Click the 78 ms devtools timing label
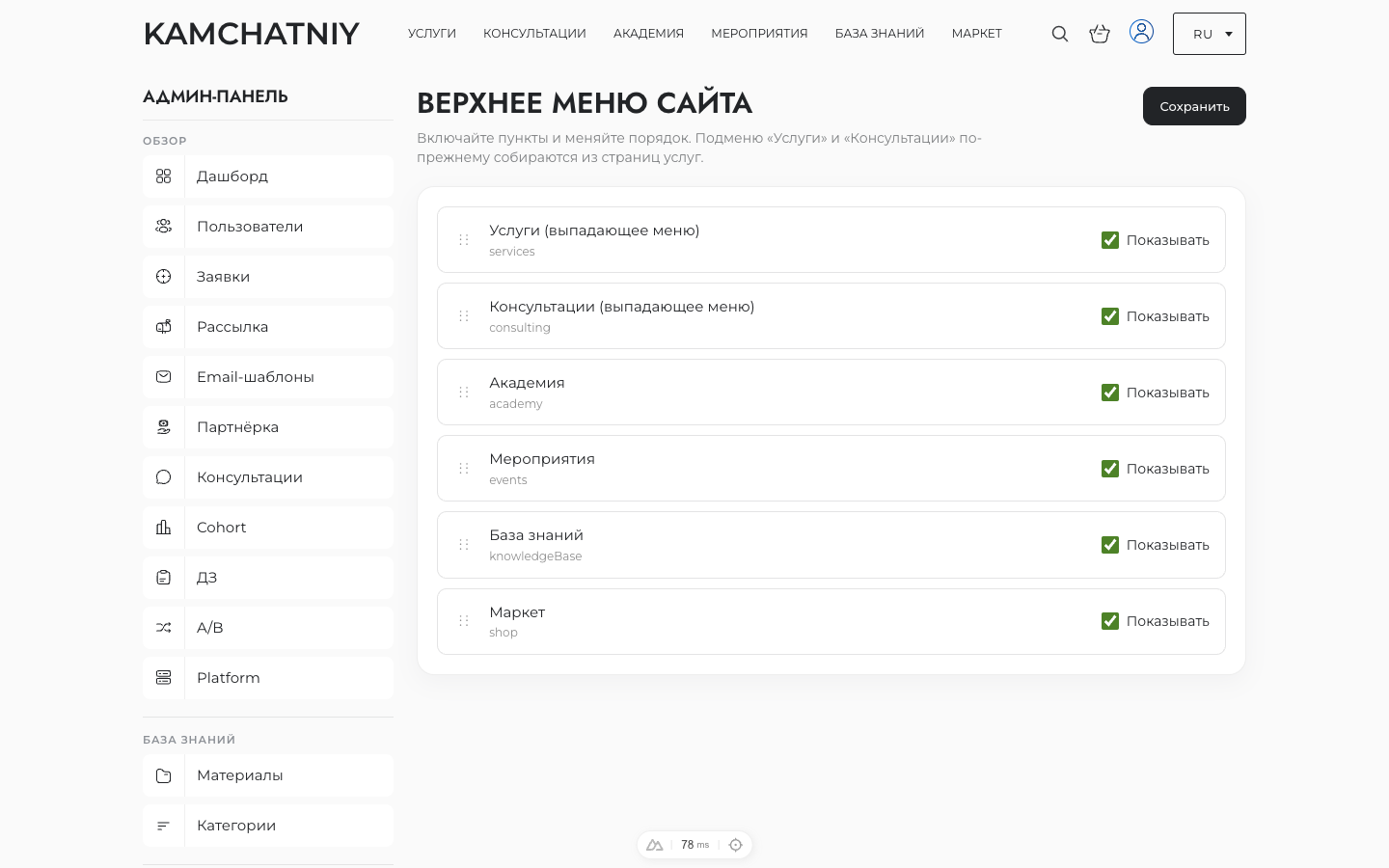 [x=694, y=845]
